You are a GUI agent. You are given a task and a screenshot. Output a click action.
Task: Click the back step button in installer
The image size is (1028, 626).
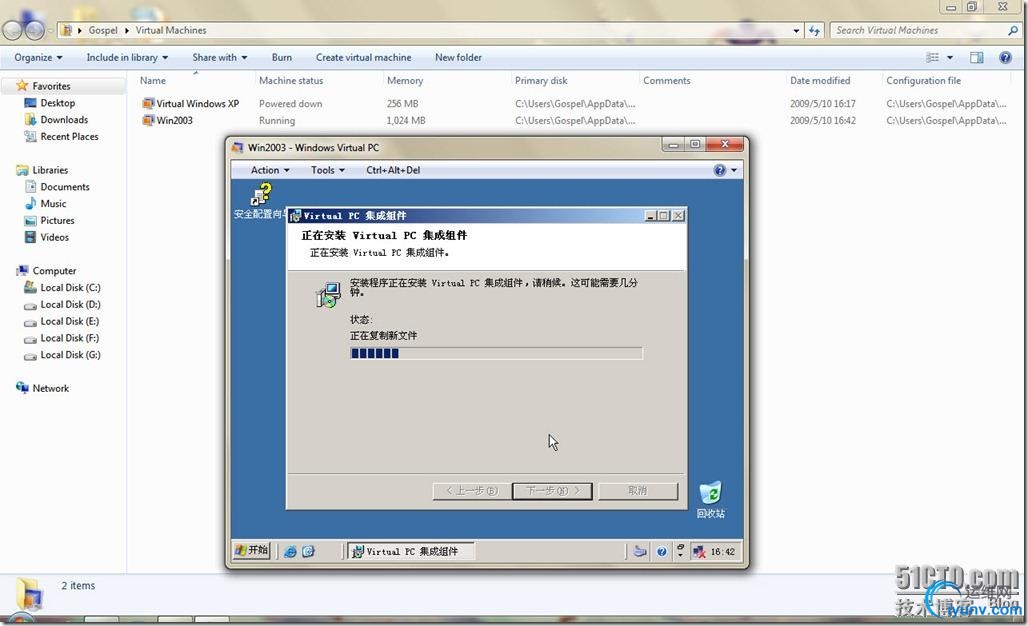tap(471, 491)
